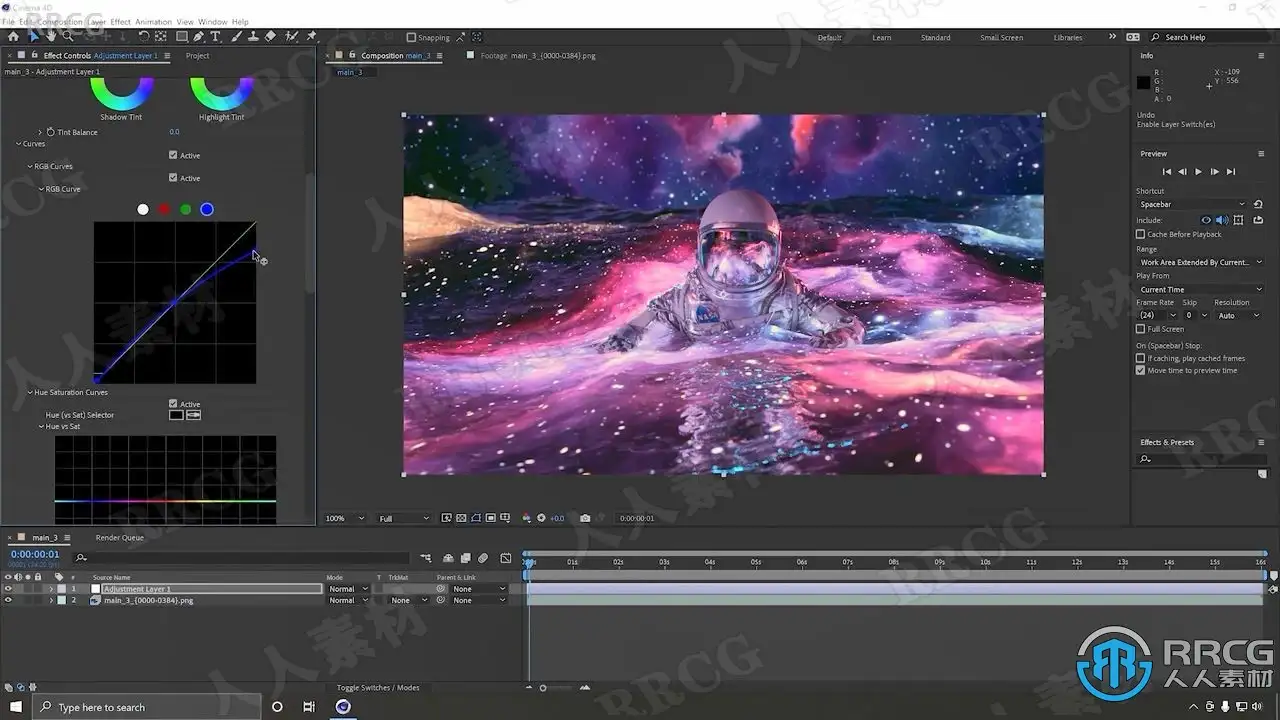Toggle include audio in preview
The height and width of the screenshot is (720, 1280).
pos(1222,220)
